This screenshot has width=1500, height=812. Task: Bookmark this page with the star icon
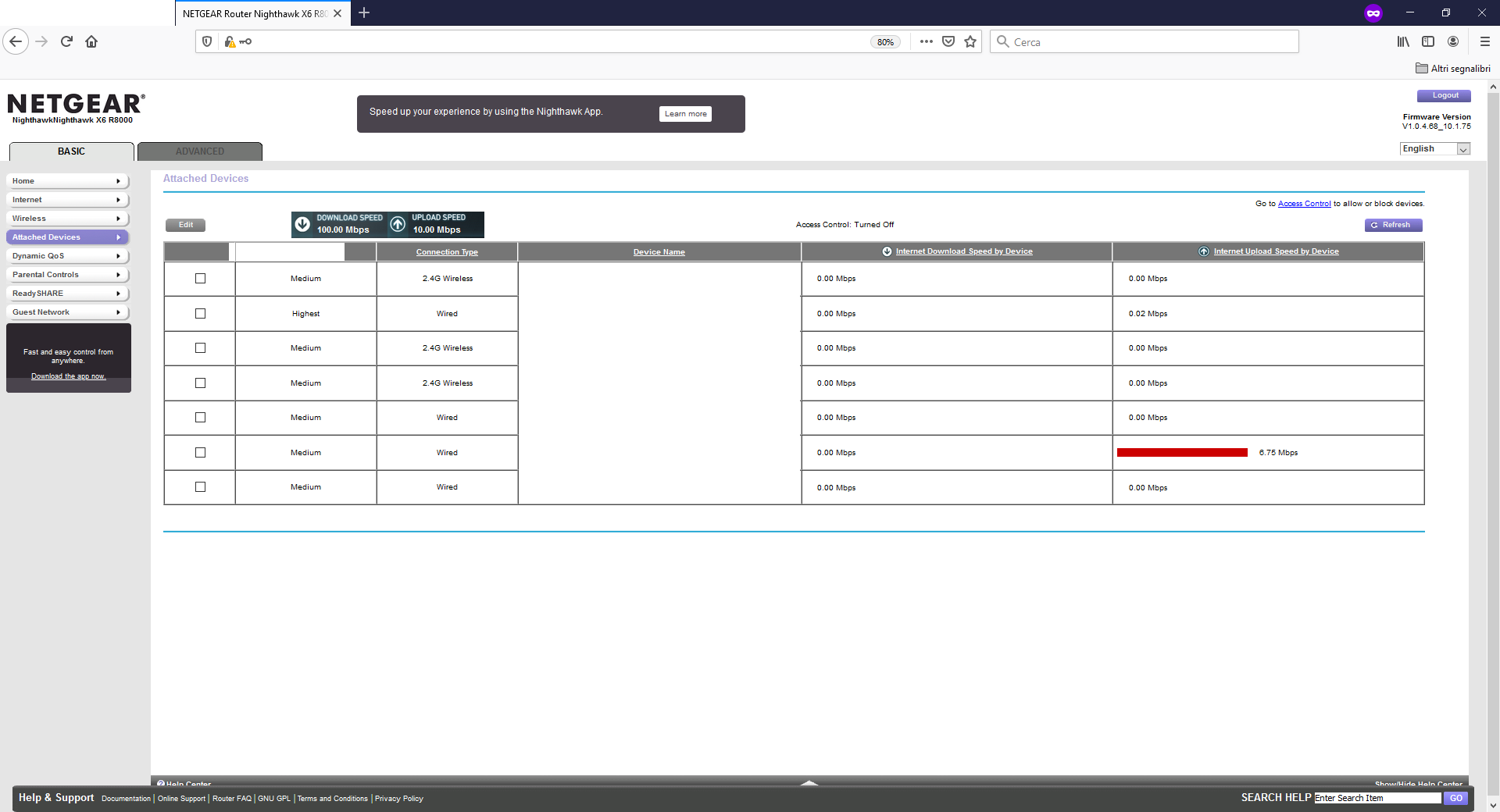[x=970, y=41]
